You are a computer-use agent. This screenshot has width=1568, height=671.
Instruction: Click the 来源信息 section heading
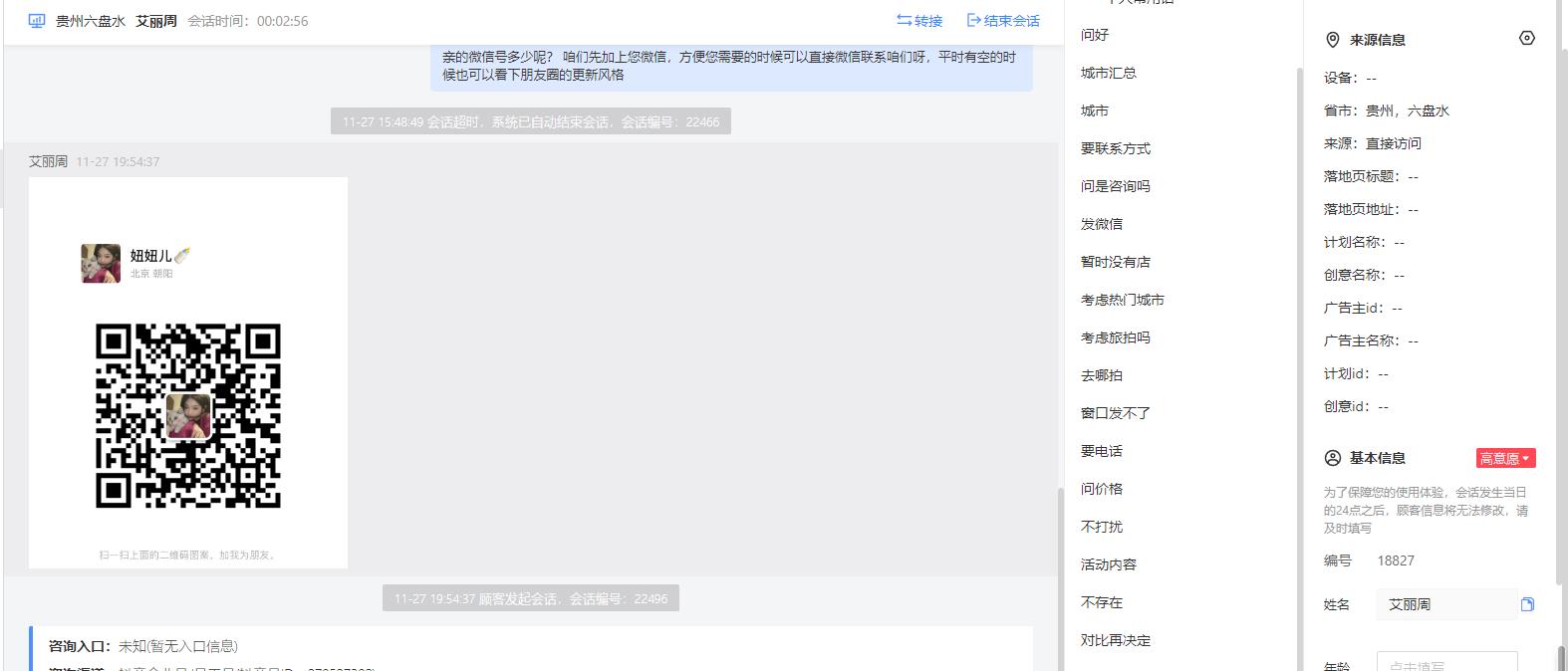[1378, 40]
